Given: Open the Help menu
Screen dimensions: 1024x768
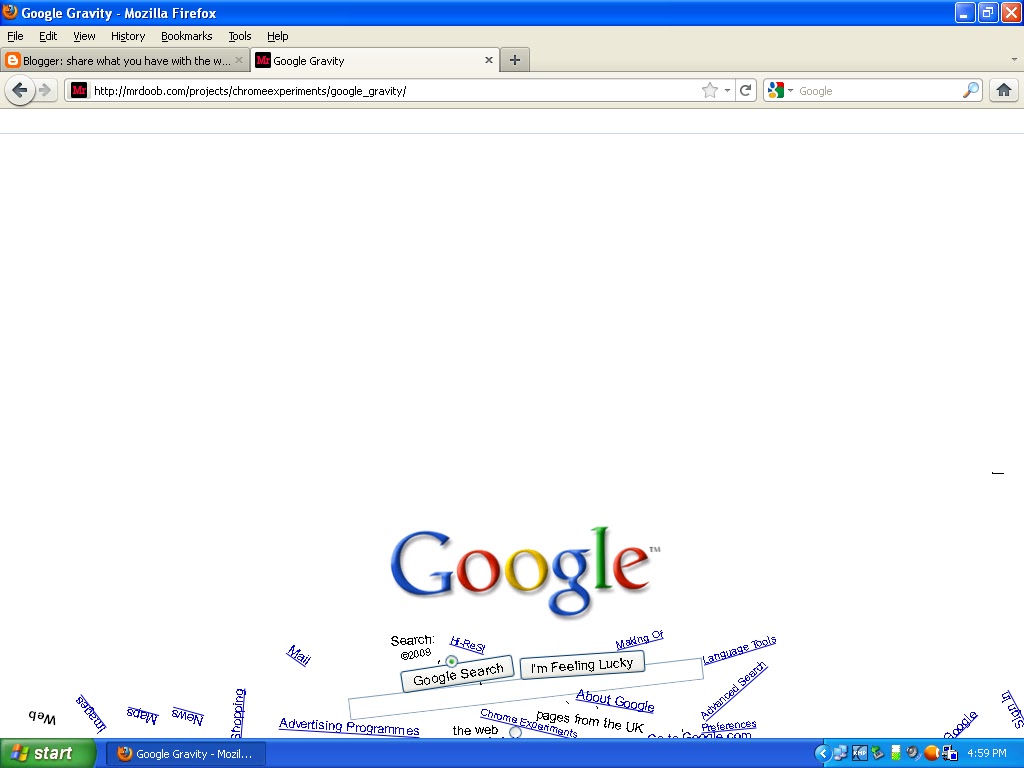Looking at the screenshot, I should tap(278, 36).
